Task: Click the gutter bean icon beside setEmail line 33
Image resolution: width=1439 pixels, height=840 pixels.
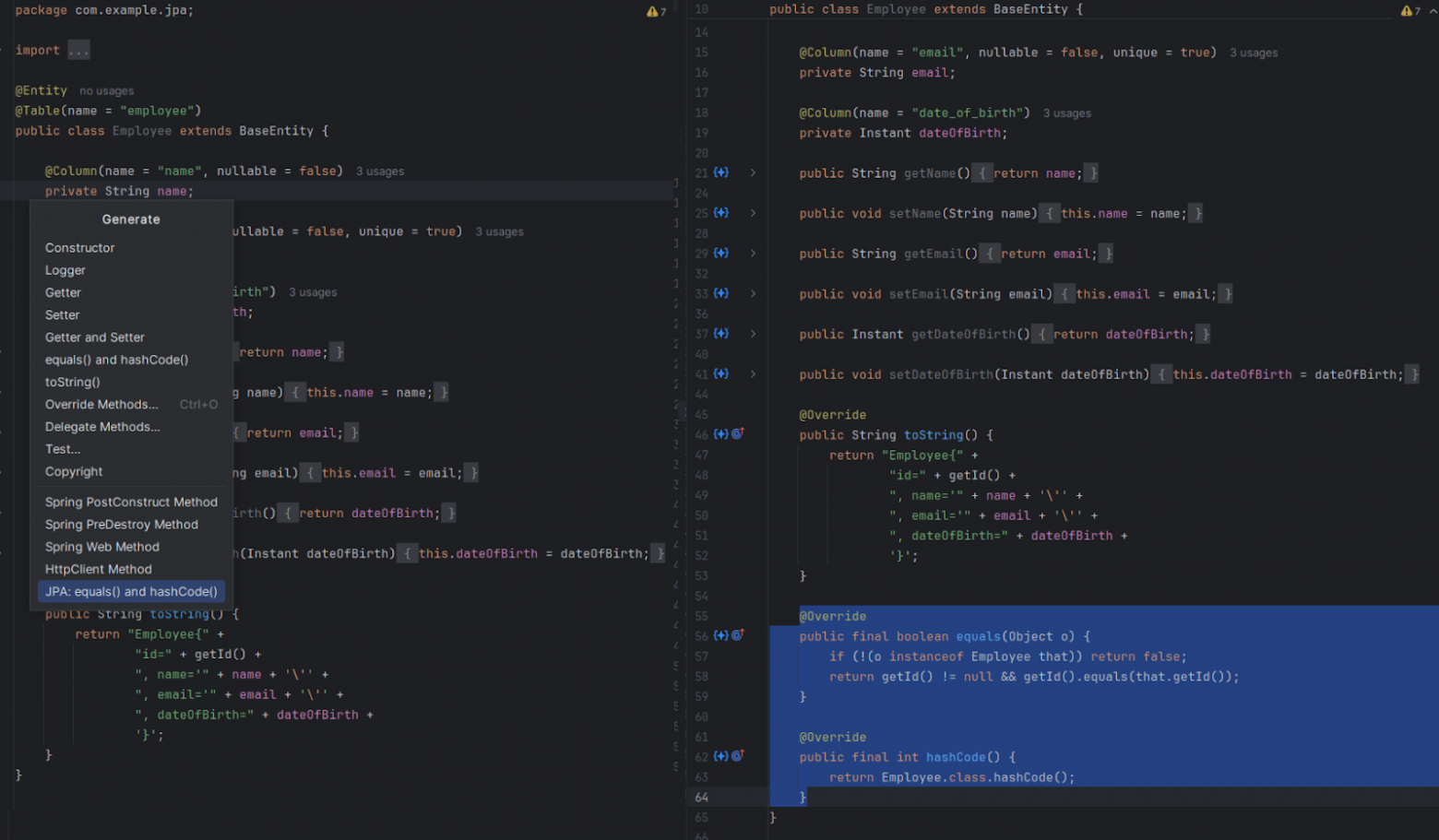Action: click(721, 293)
